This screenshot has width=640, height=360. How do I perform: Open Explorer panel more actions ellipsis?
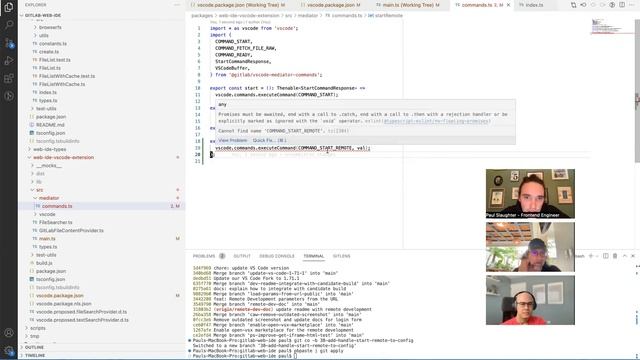click(x=177, y=5)
